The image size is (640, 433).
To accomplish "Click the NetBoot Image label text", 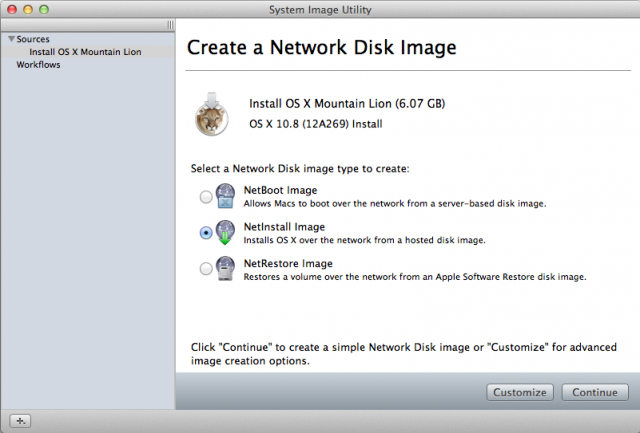I will [280, 190].
